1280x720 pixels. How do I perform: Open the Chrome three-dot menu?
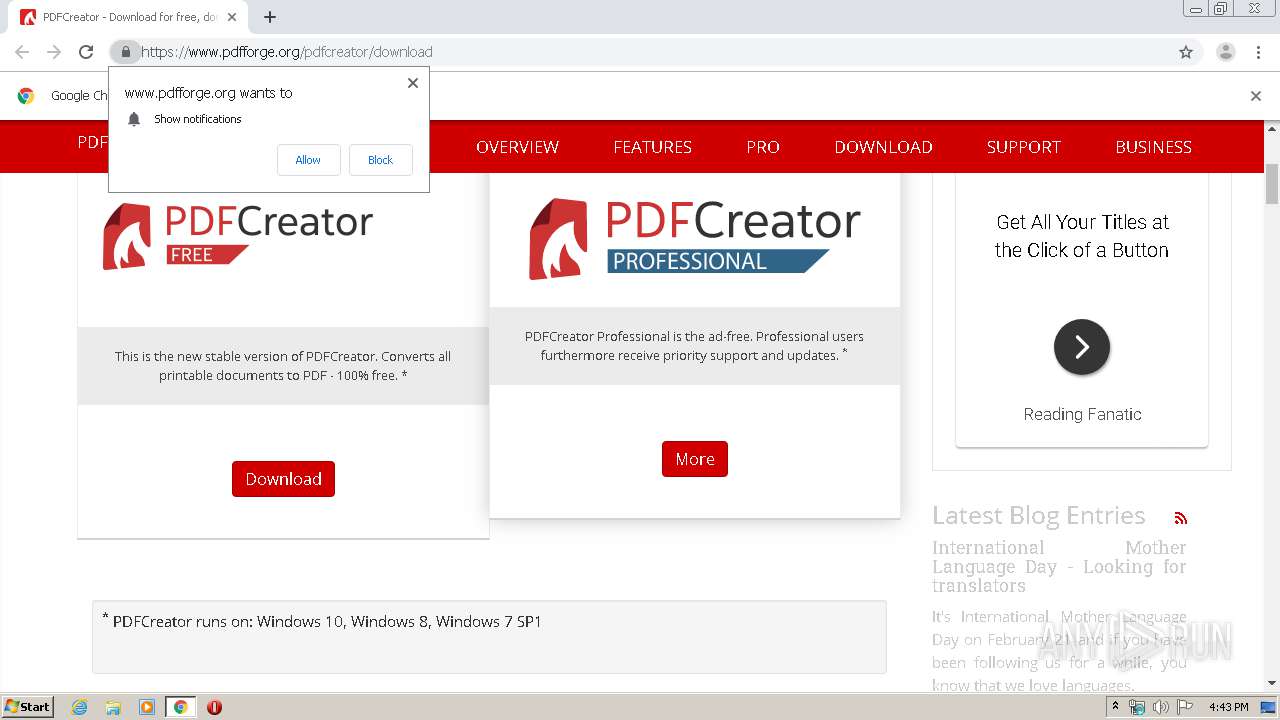coord(1258,52)
